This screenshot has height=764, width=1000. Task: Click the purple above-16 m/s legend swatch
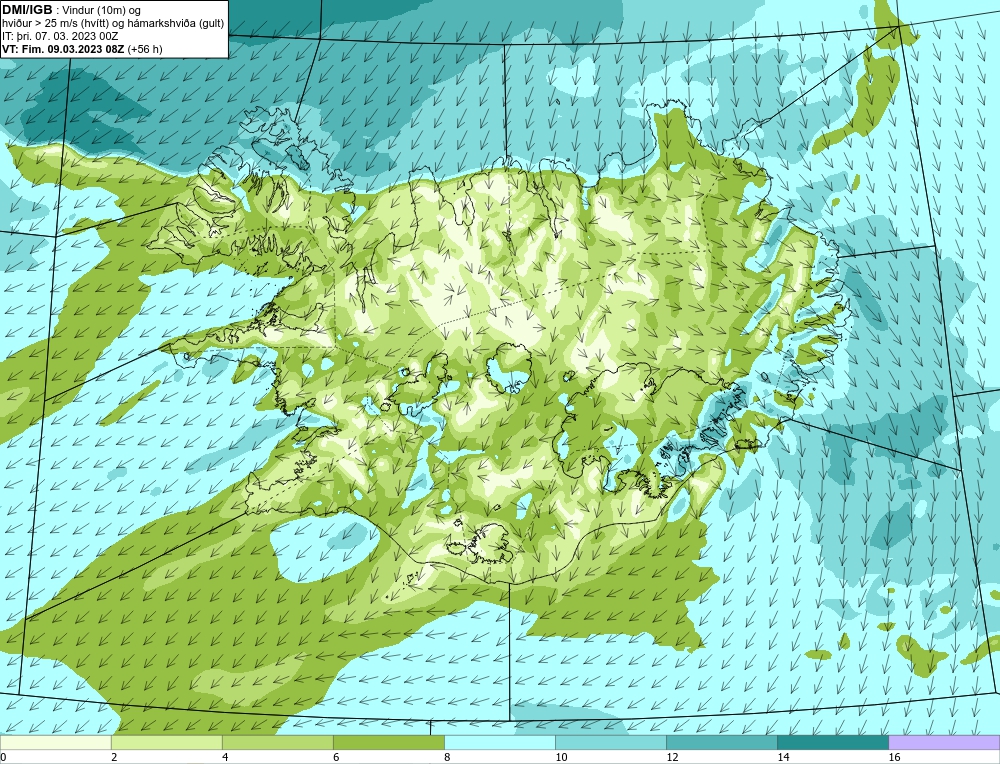(x=944, y=742)
